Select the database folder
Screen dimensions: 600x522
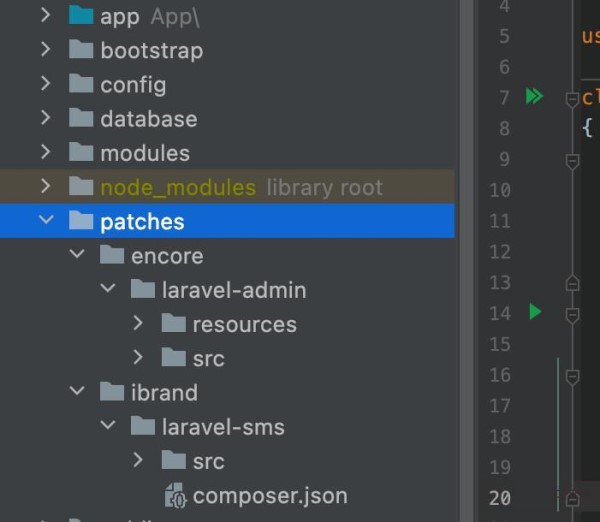[148, 119]
